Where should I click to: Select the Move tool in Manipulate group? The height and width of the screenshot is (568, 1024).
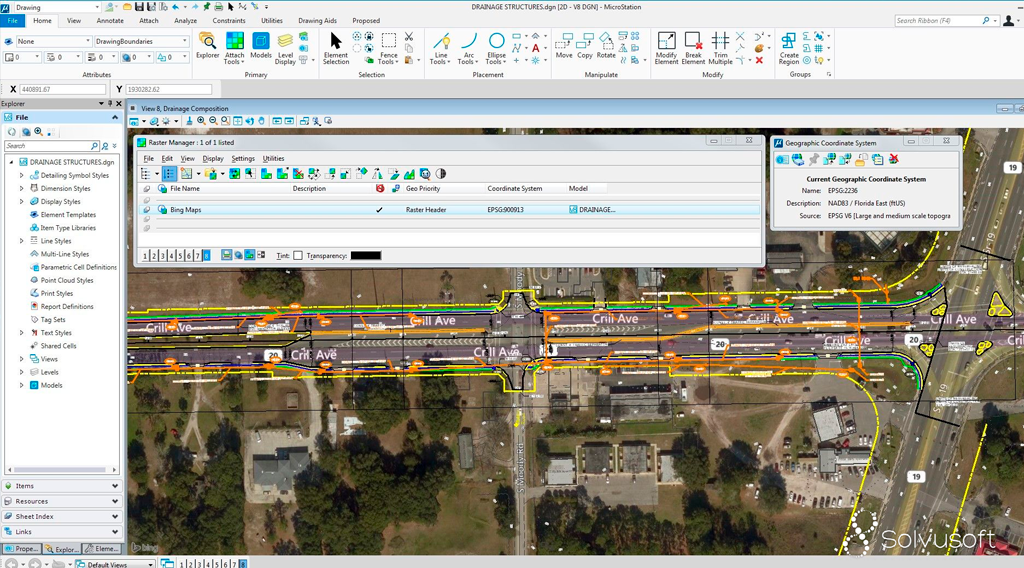click(x=564, y=46)
